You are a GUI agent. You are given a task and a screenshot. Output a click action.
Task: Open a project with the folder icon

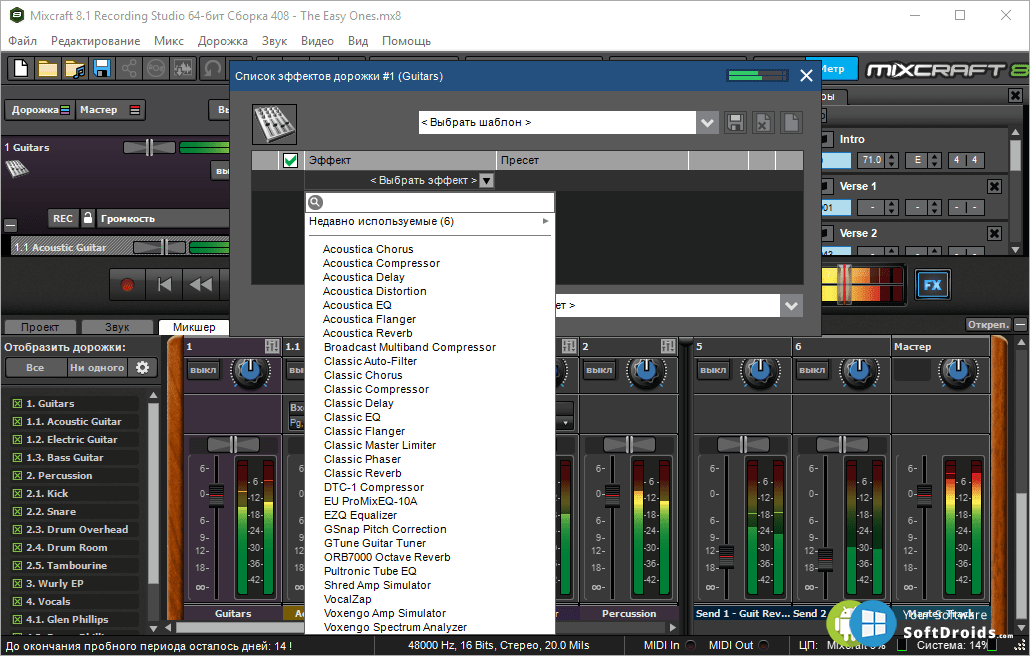tap(48, 68)
